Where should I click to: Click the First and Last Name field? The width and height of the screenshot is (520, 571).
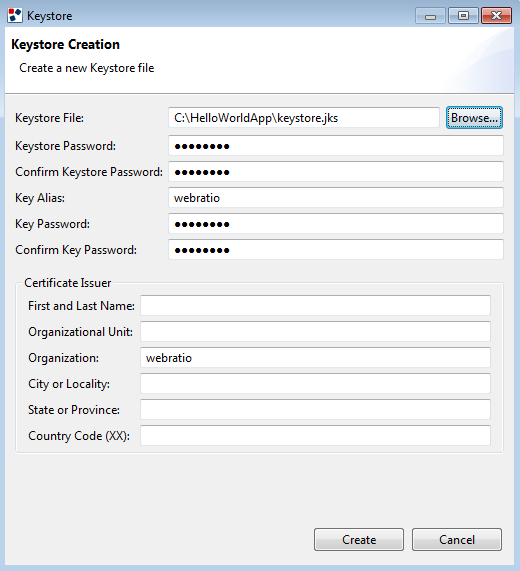click(315, 306)
